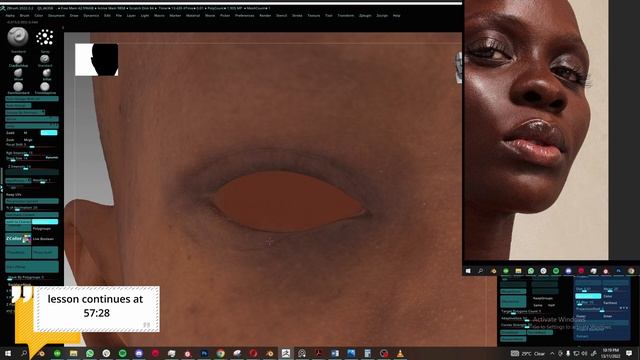Adjust the Draw Size slider
This screenshot has width=640, height=360.
[x=24, y=158]
